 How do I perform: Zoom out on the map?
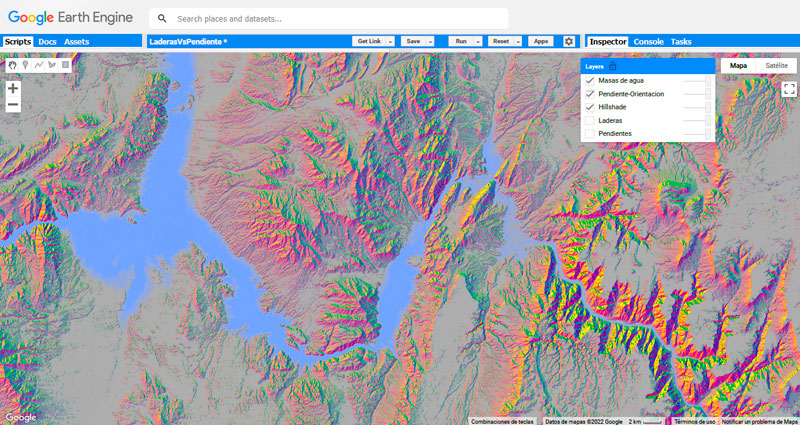(13, 105)
